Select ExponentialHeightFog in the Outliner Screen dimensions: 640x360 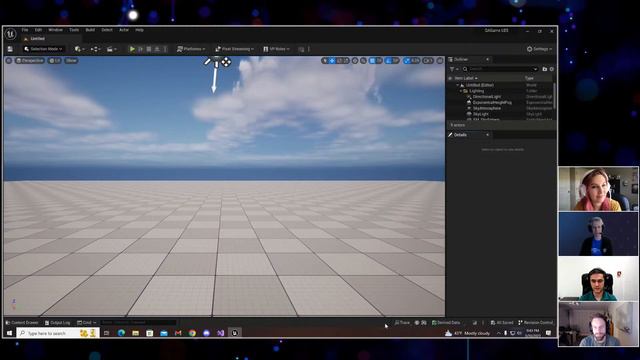click(492, 102)
